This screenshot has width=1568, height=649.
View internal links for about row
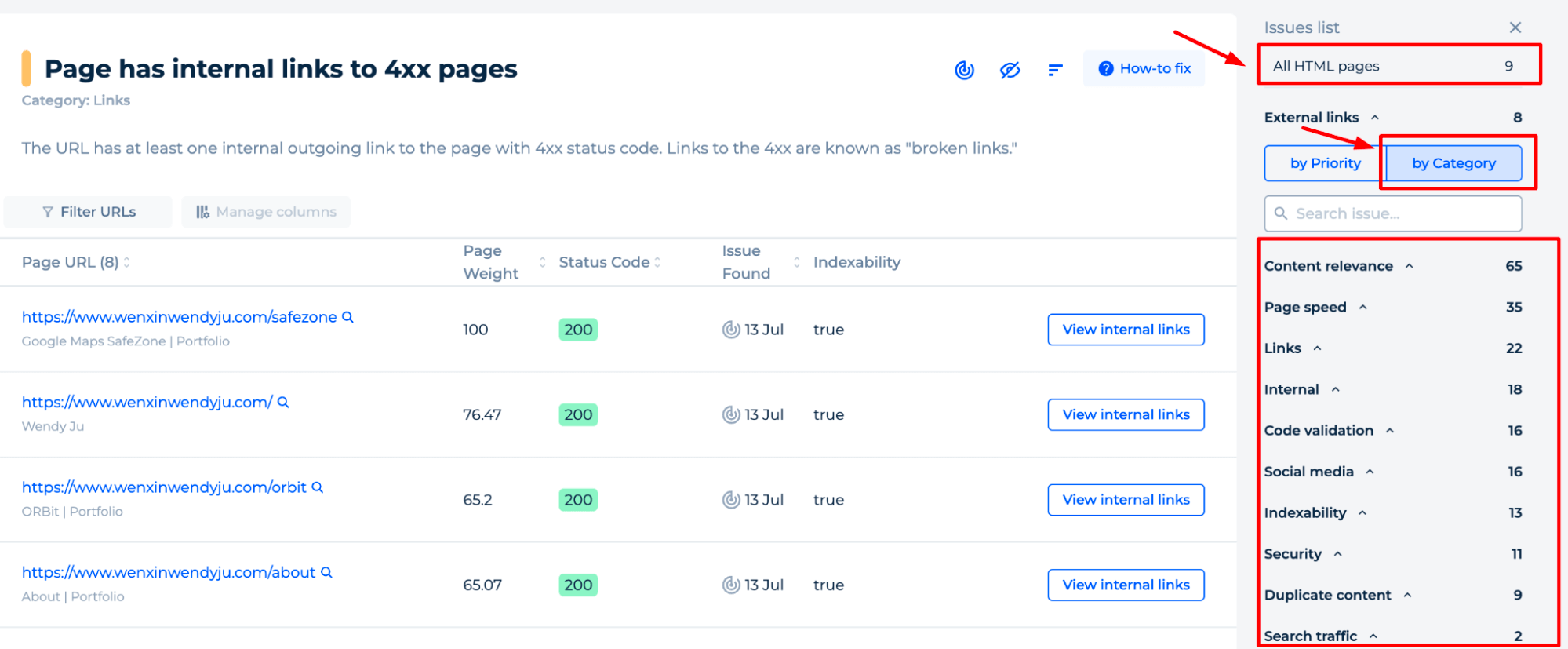click(1126, 585)
